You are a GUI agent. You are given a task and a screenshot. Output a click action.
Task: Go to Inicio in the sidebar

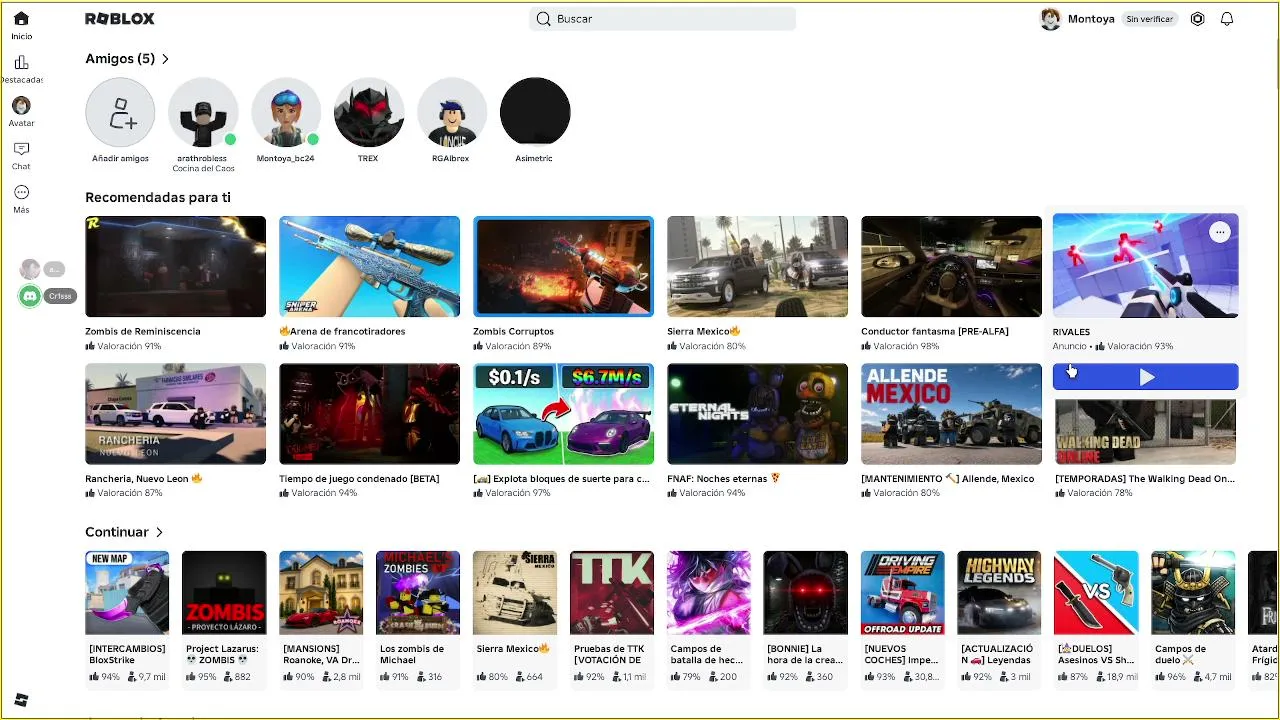tap(21, 25)
